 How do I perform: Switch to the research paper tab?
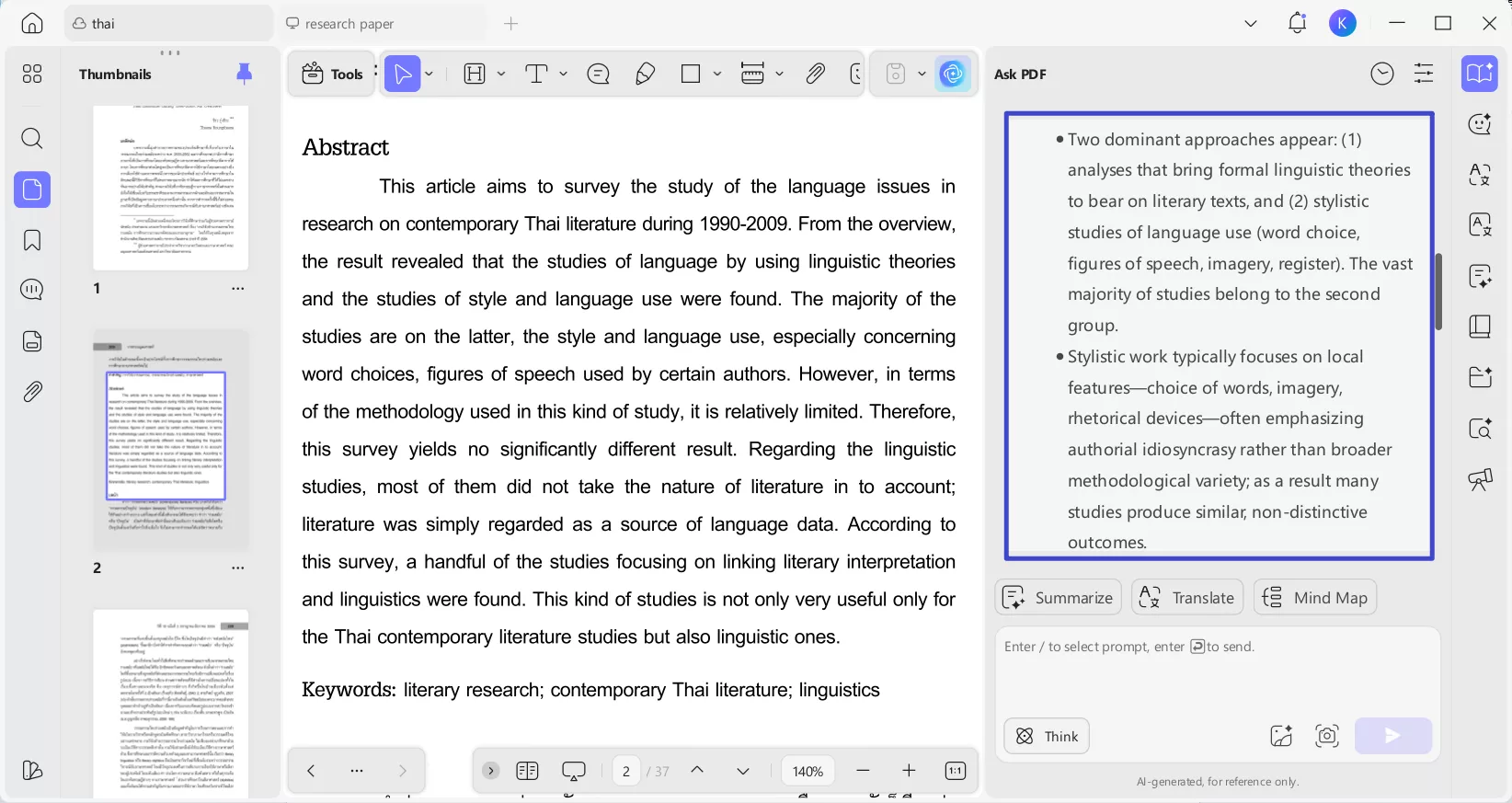point(381,24)
